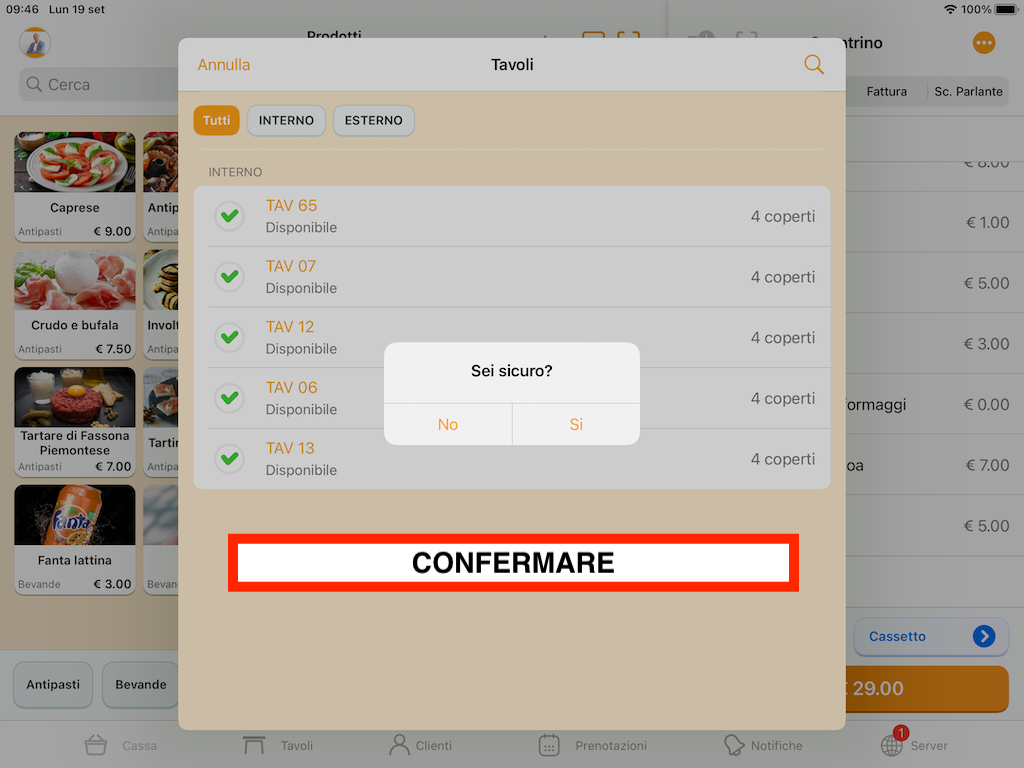Choose No in the Sei sicuro alert
This screenshot has width=1024, height=768.
click(x=448, y=424)
